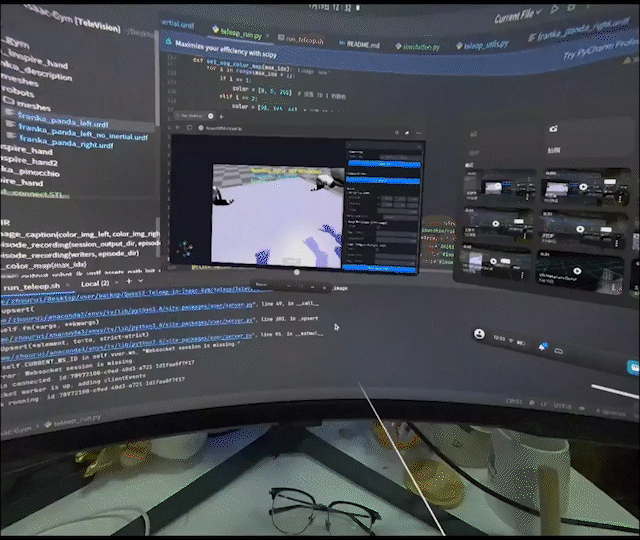Screen dimensions: 640x540
Task: Open the top-left recording thumbnail
Action: (499, 186)
